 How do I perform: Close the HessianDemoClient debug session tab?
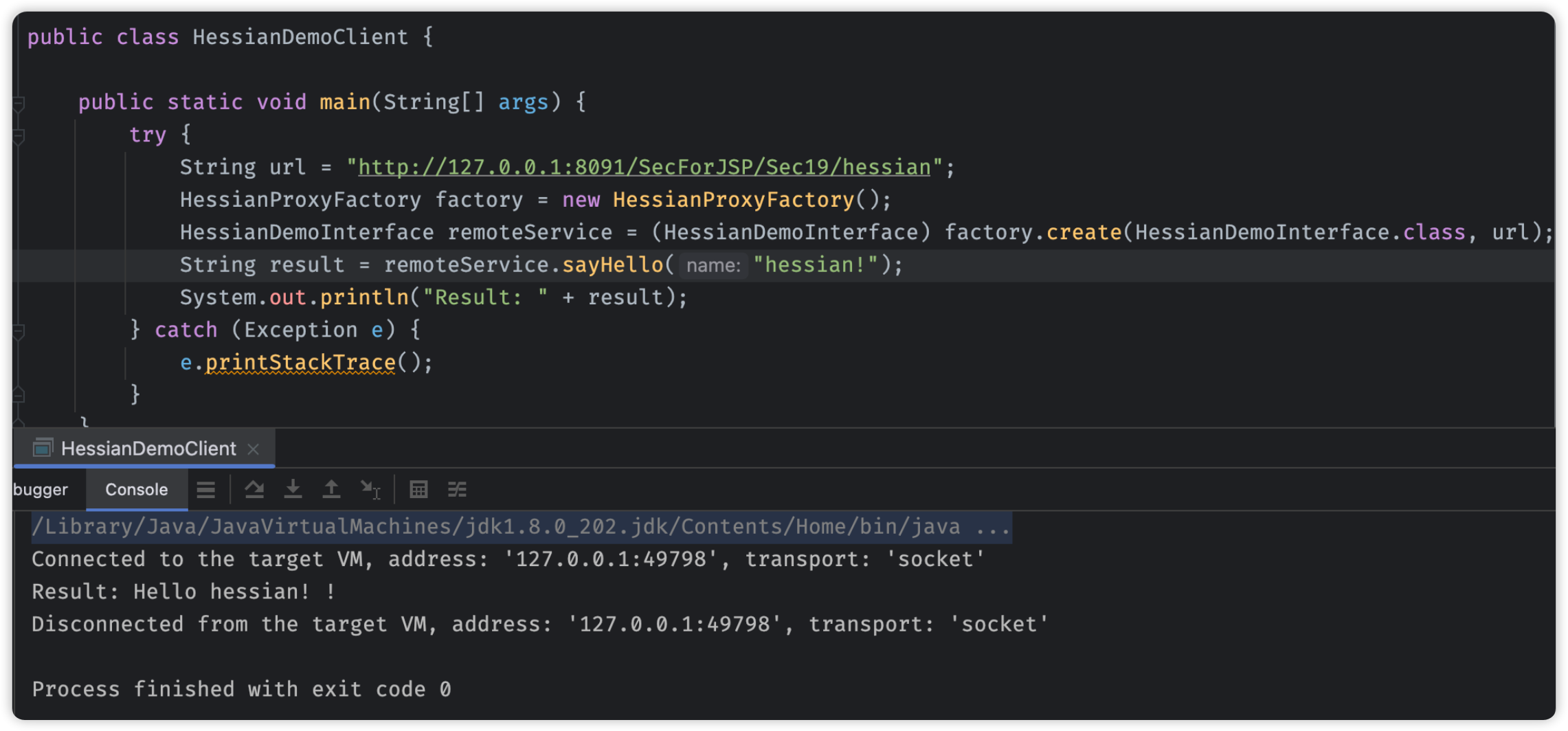254,449
